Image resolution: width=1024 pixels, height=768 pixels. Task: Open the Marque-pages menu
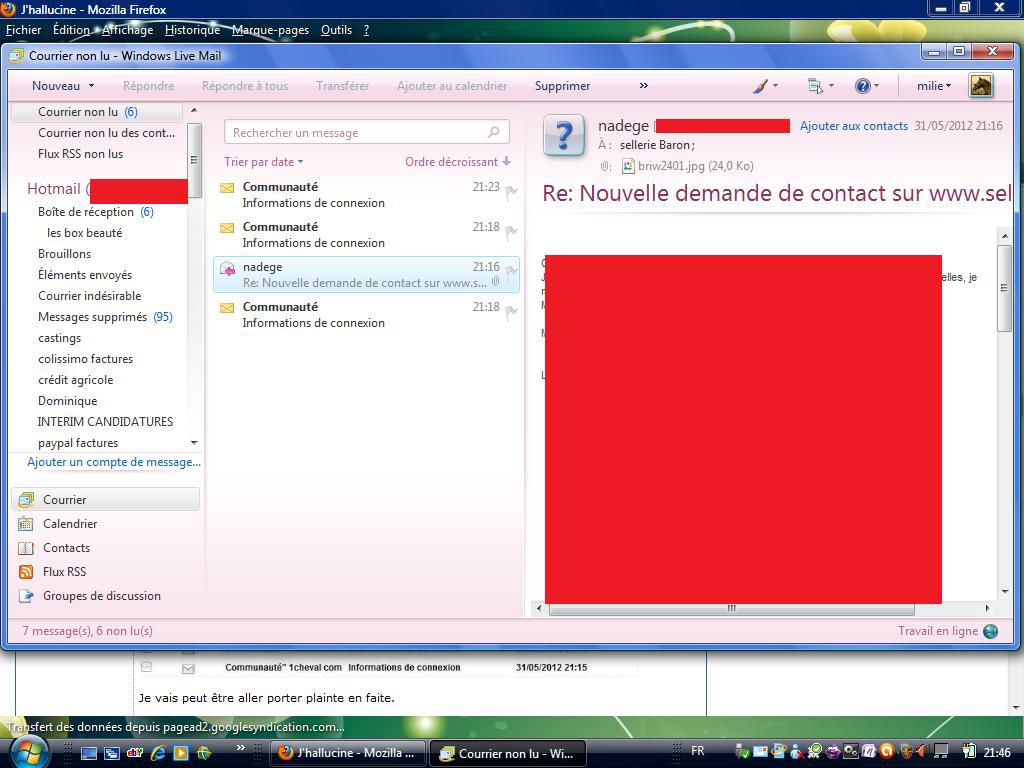pos(270,30)
